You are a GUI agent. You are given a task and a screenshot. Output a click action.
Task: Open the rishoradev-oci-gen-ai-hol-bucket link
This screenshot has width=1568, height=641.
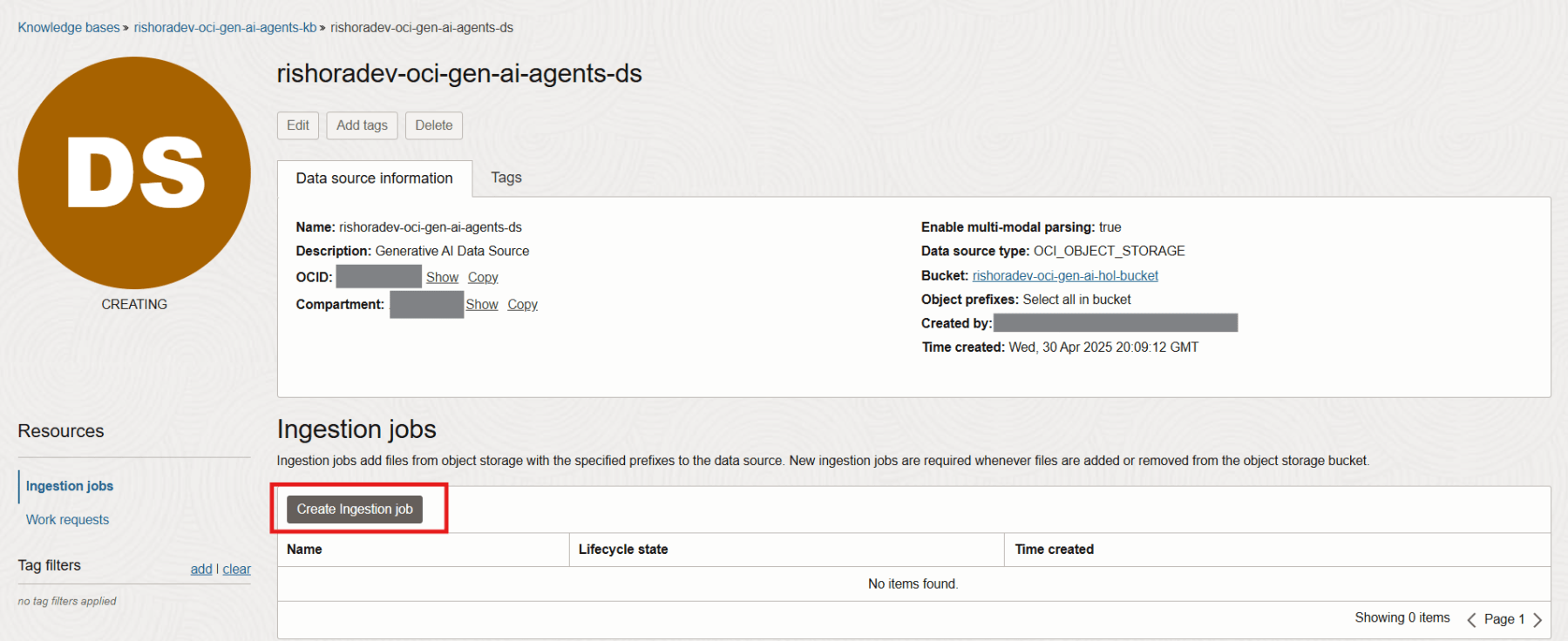click(1065, 275)
